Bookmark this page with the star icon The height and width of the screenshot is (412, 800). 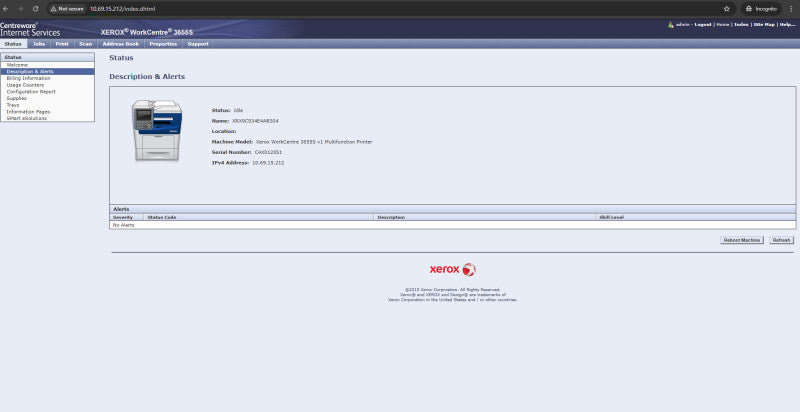727,9
